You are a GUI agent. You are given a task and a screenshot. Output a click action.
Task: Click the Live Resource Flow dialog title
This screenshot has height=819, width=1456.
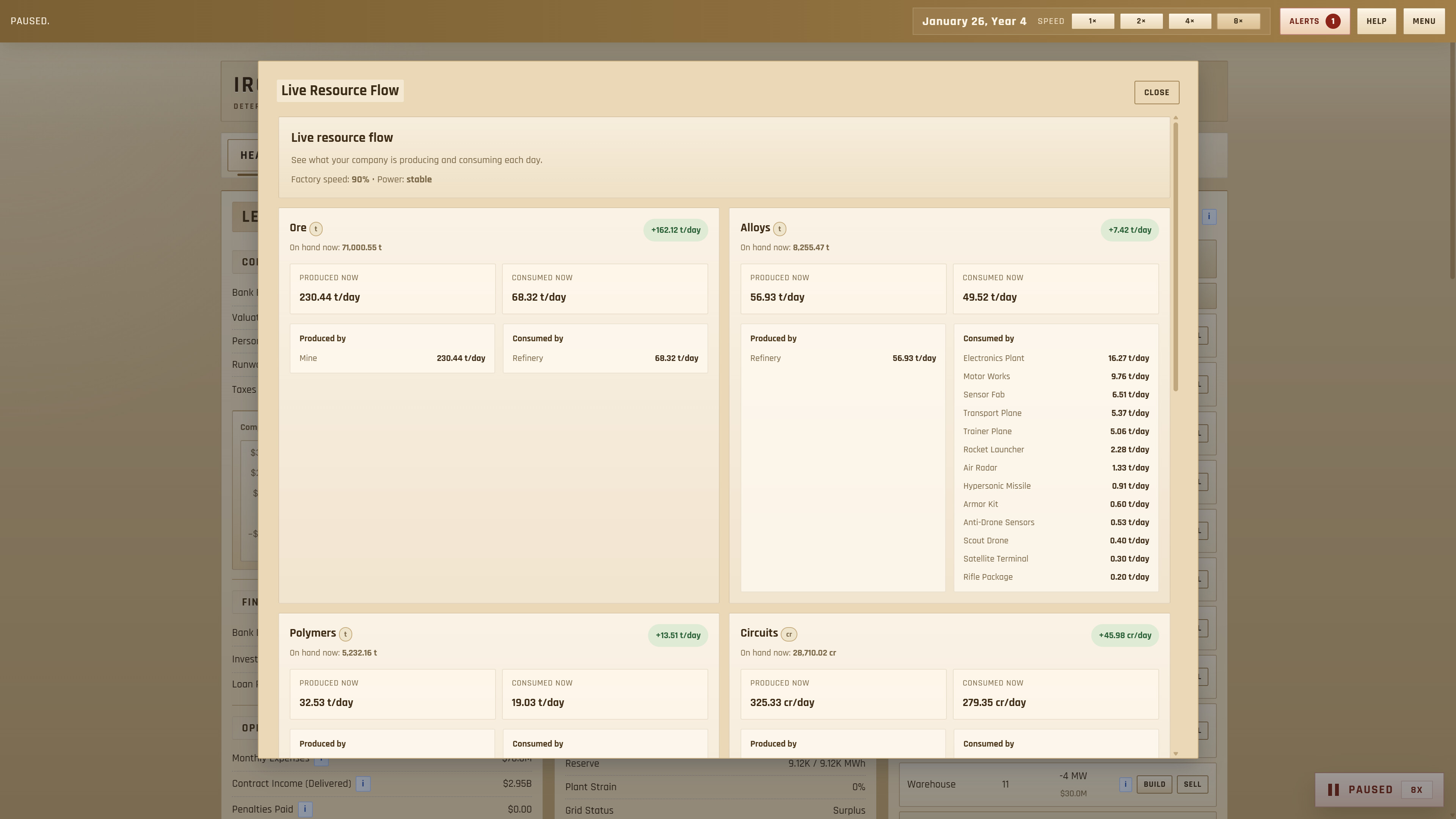point(340,91)
